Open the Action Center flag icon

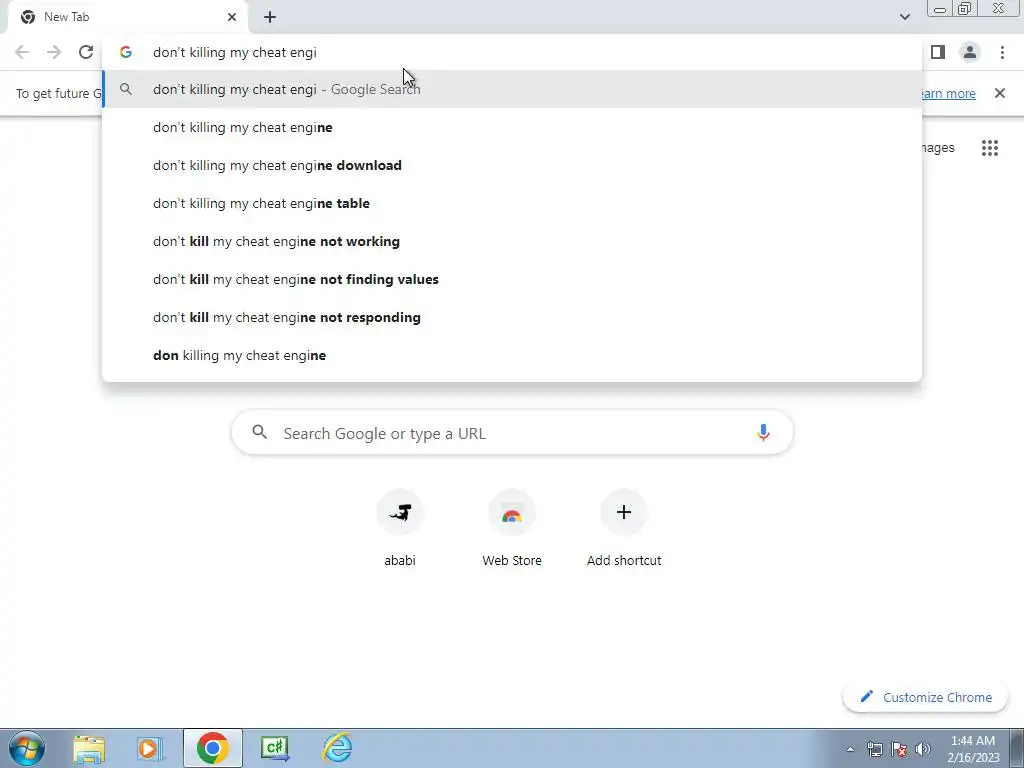[x=899, y=749]
